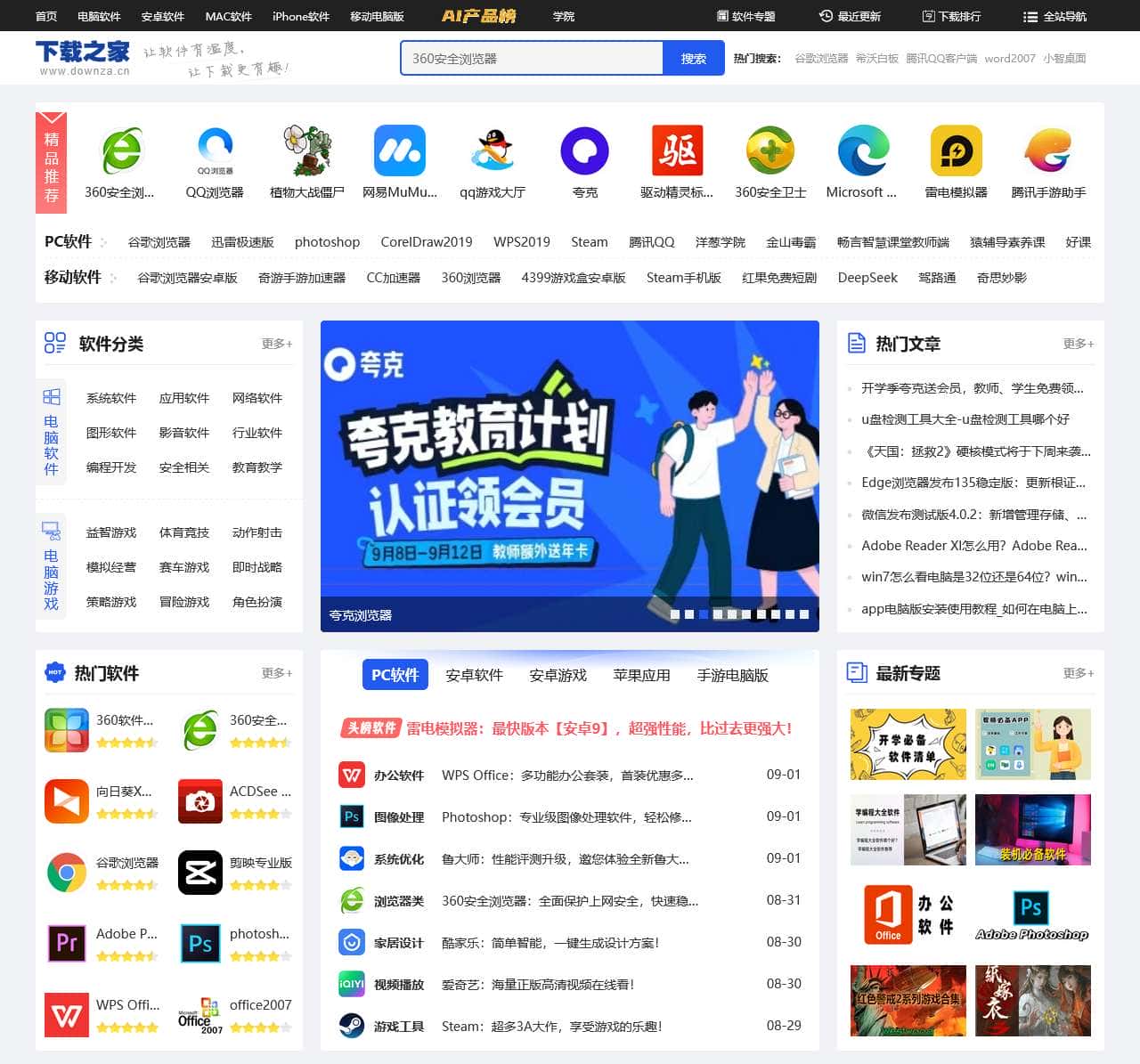This screenshot has width=1140, height=1064.
Task: Select the first carousel indicator dot on banner
Action: point(675,614)
